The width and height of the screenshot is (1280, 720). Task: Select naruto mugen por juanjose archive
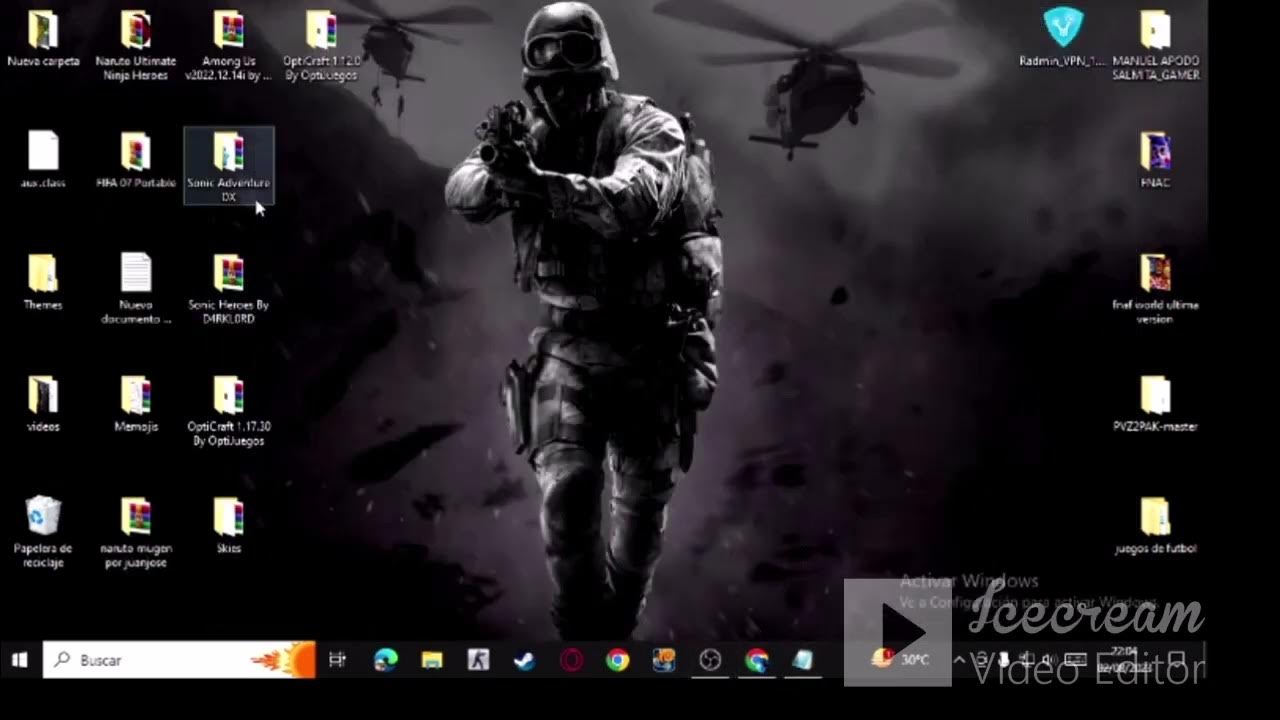click(136, 532)
